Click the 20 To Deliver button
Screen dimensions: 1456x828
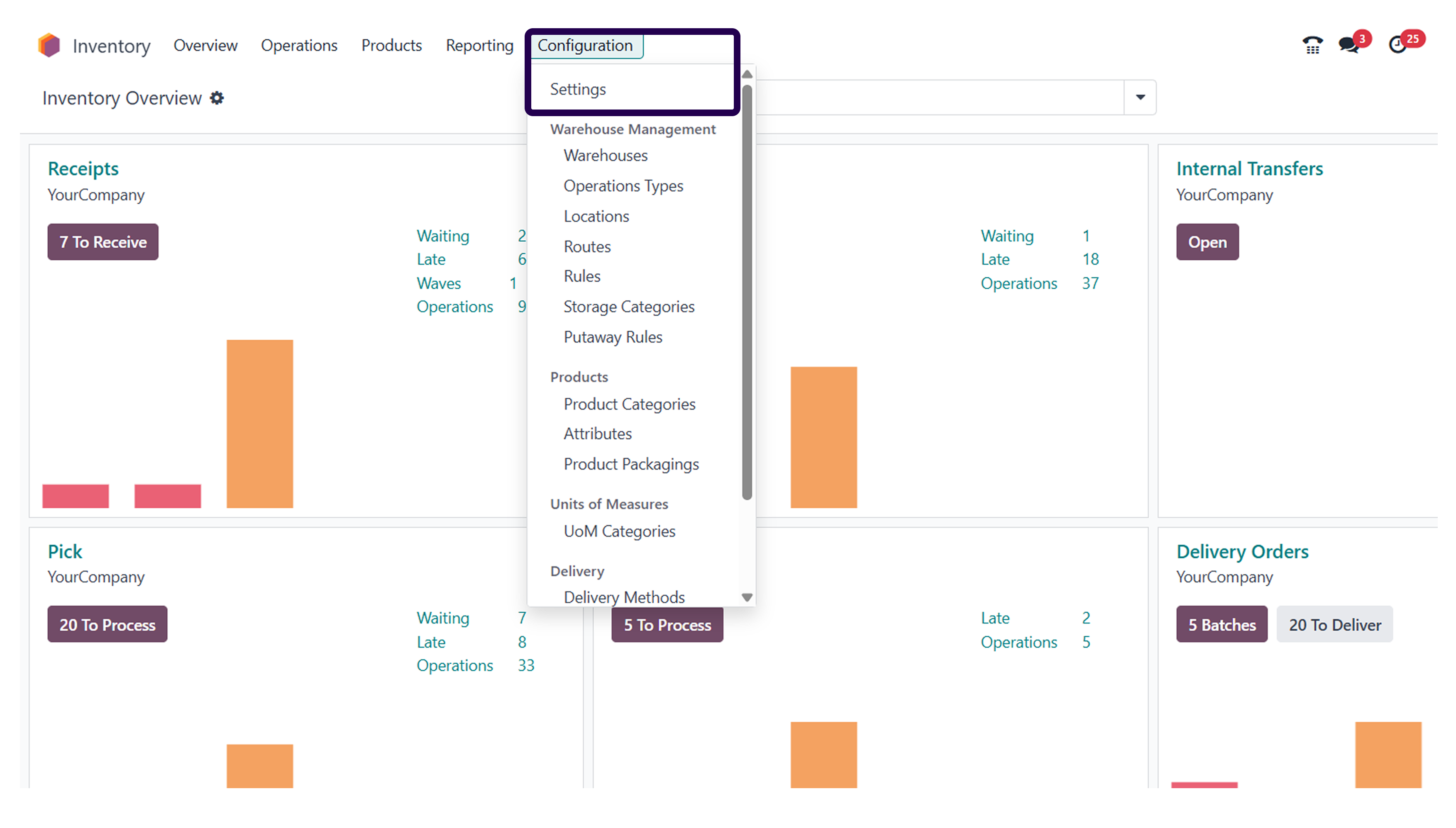[1334, 624]
